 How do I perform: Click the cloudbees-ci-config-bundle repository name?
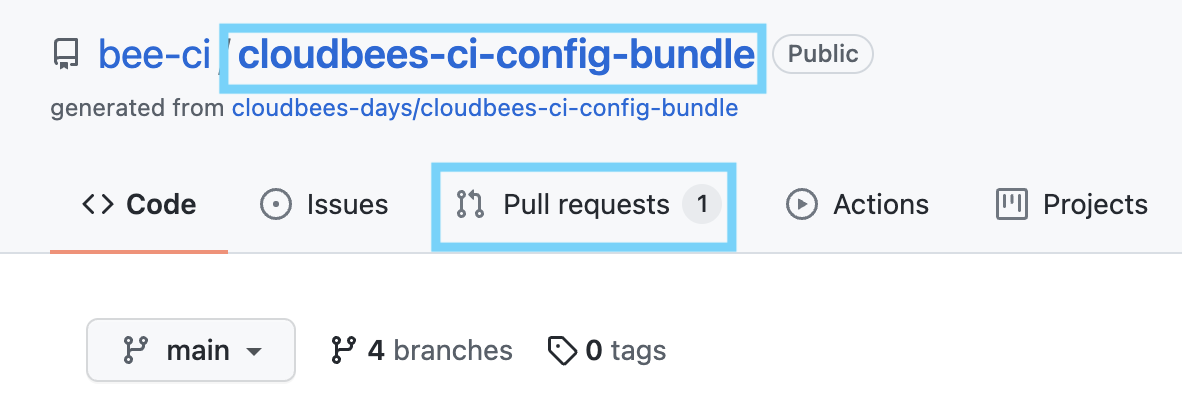click(496, 54)
